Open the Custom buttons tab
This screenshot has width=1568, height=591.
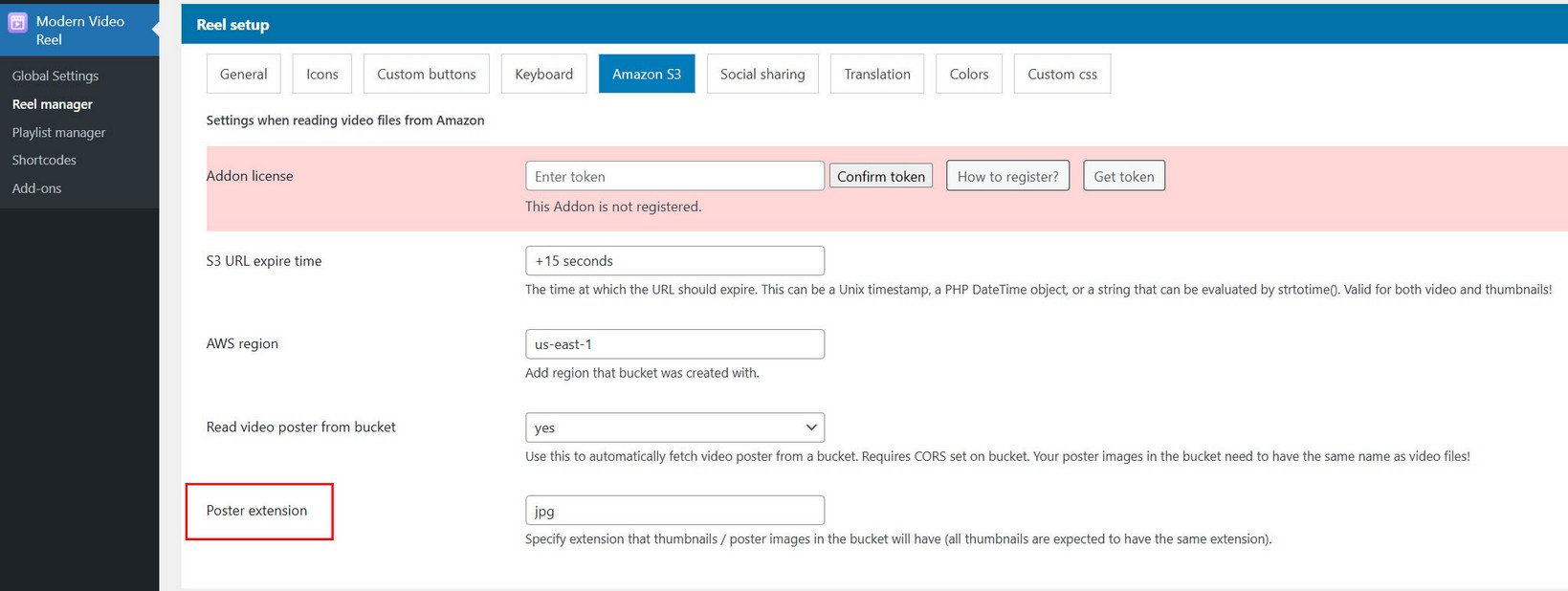(x=426, y=74)
